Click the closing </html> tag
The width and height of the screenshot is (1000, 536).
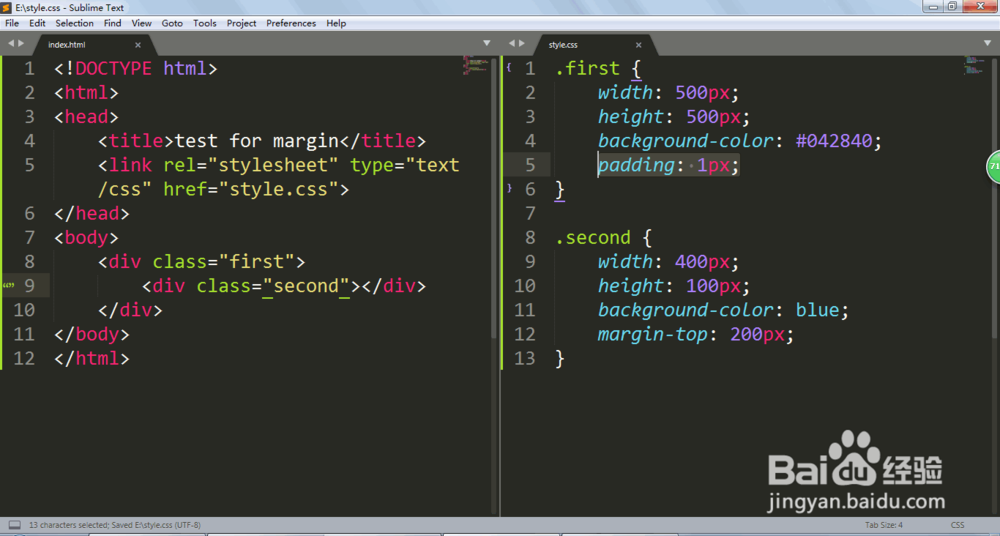point(92,359)
